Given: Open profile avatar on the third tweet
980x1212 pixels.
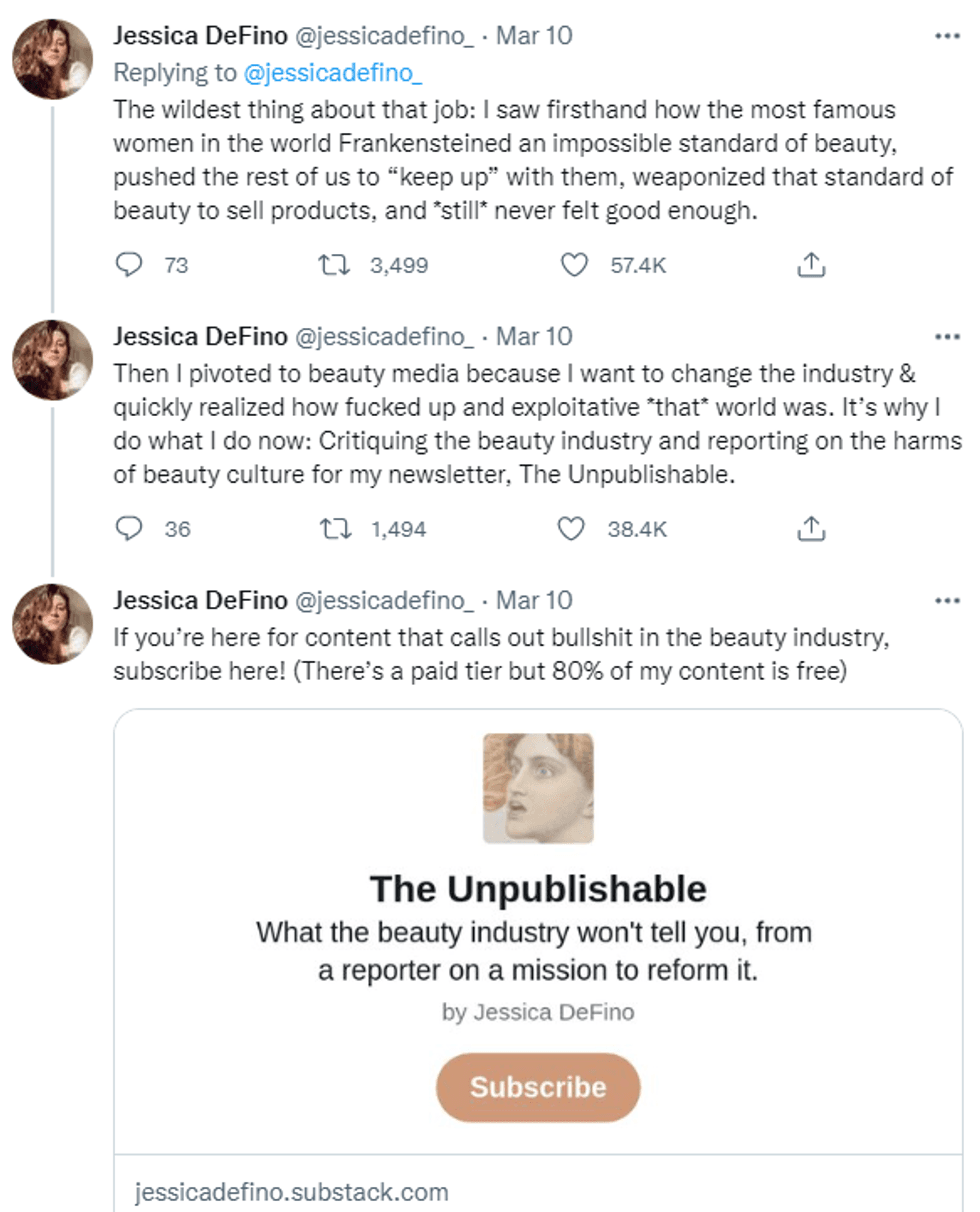Looking at the screenshot, I should click(x=52, y=623).
